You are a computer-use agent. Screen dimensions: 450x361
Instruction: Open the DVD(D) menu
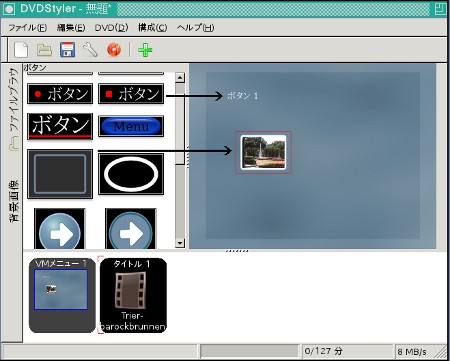(x=111, y=28)
